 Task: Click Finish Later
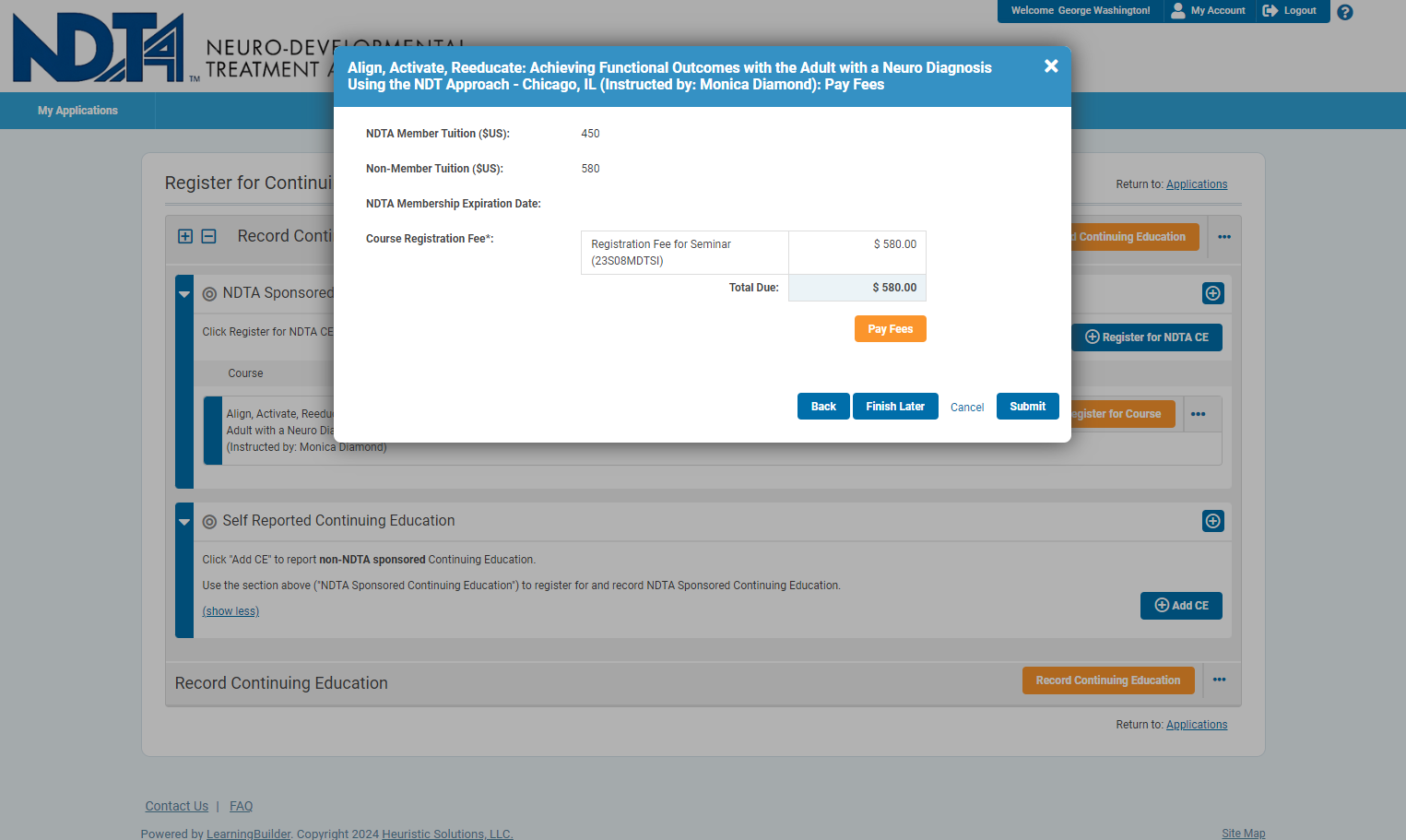tap(895, 407)
